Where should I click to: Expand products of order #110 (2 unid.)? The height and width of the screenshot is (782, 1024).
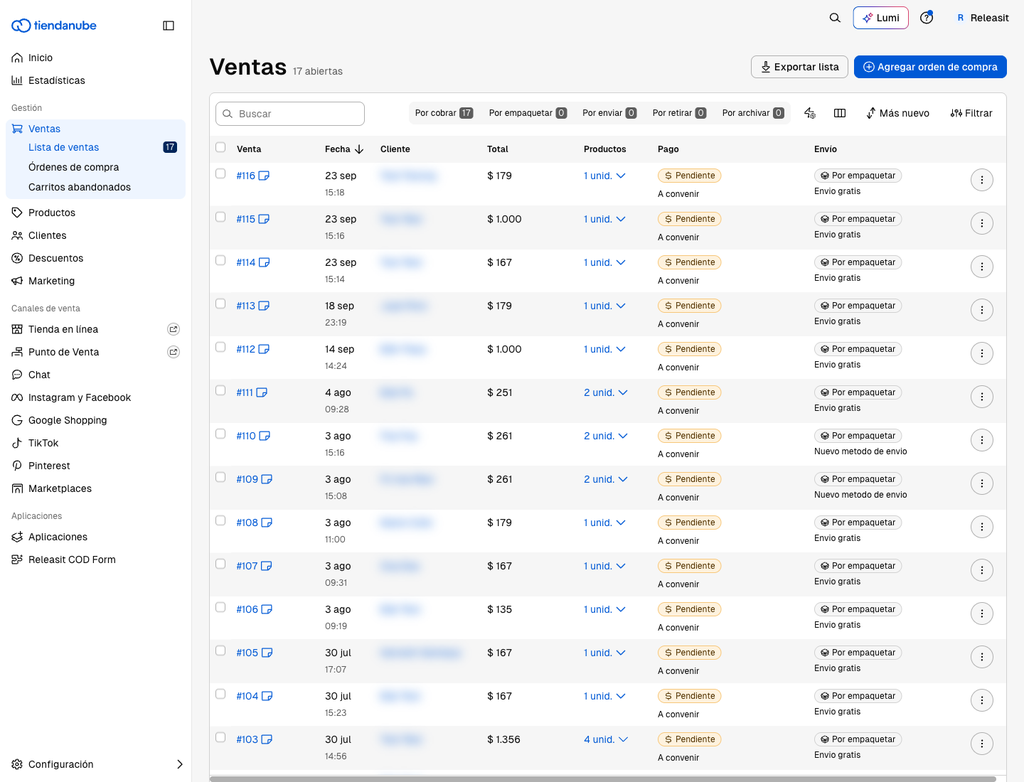[605, 436]
